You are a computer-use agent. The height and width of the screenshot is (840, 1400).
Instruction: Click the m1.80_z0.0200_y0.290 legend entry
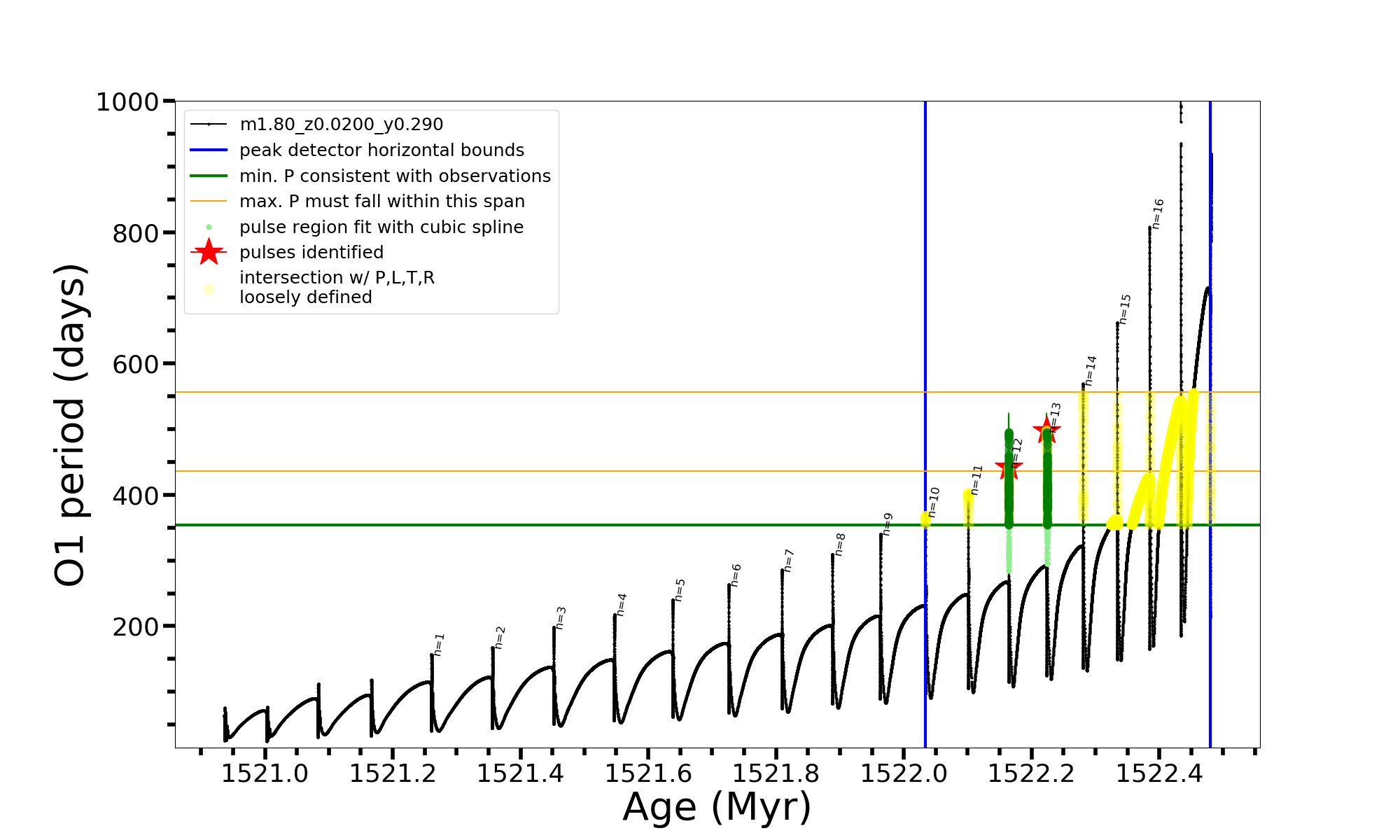(341, 125)
